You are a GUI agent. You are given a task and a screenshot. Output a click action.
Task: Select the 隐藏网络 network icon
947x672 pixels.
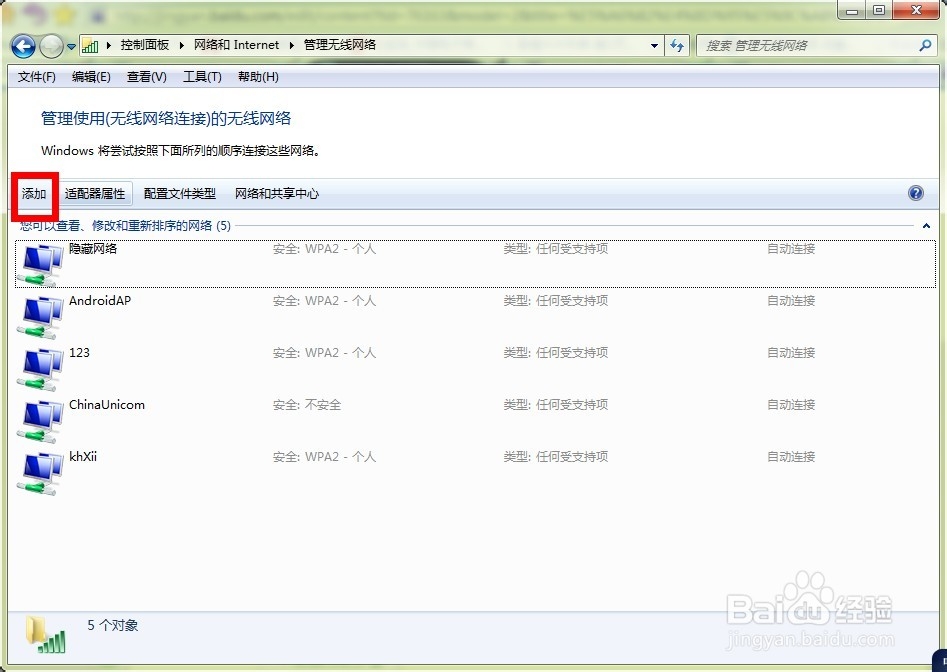(38, 262)
